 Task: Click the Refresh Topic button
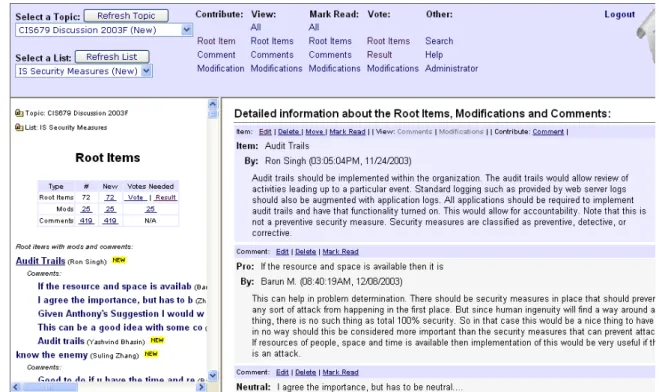[x=126, y=16]
